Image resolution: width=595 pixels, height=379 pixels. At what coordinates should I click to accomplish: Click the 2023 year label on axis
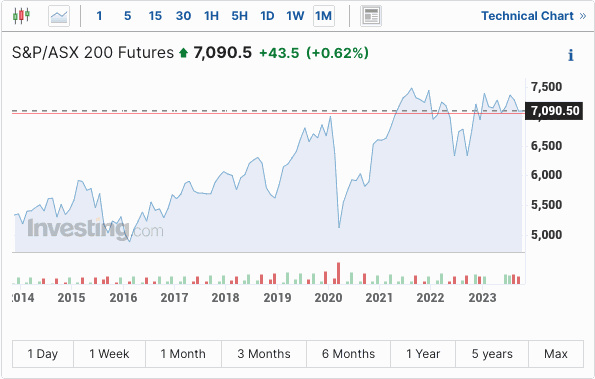pos(482,298)
